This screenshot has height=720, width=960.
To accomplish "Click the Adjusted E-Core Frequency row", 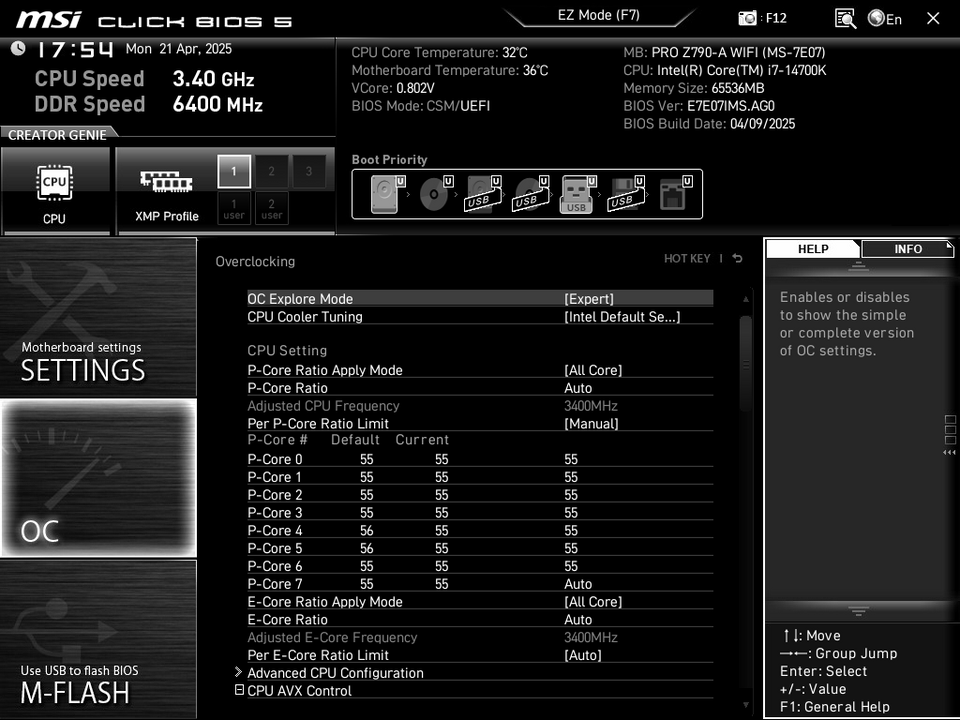I will pos(480,637).
